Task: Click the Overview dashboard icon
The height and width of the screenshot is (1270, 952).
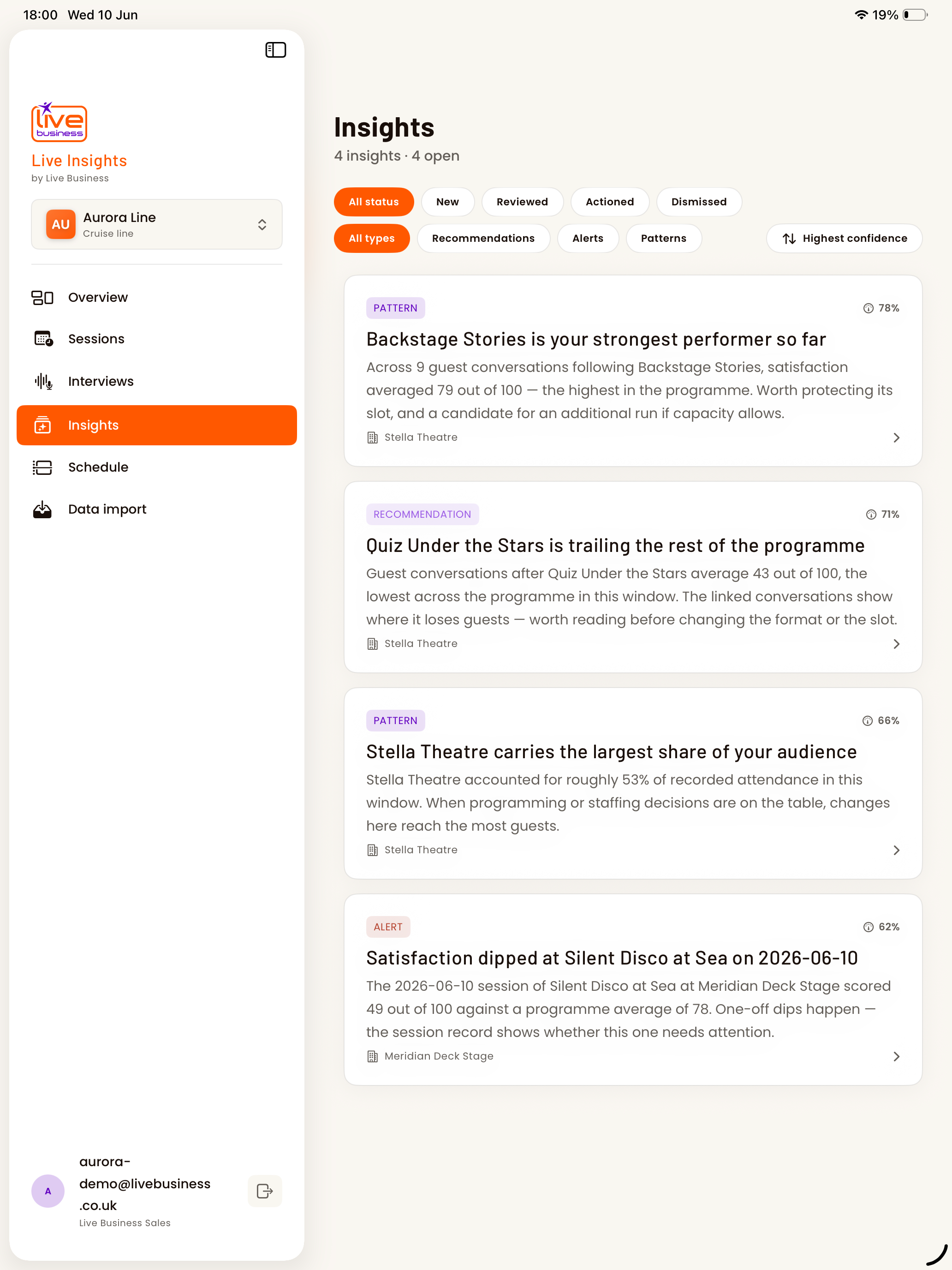Action: (x=42, y=297)
